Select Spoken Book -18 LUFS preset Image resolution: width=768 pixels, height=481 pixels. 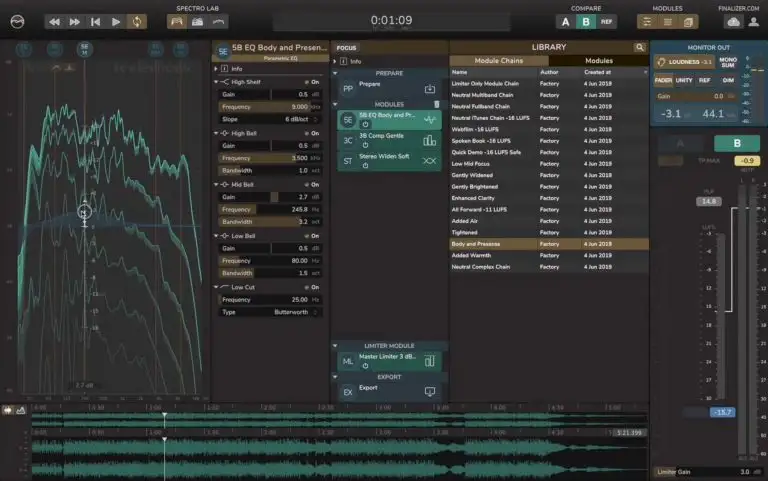[x=549, y=141]
